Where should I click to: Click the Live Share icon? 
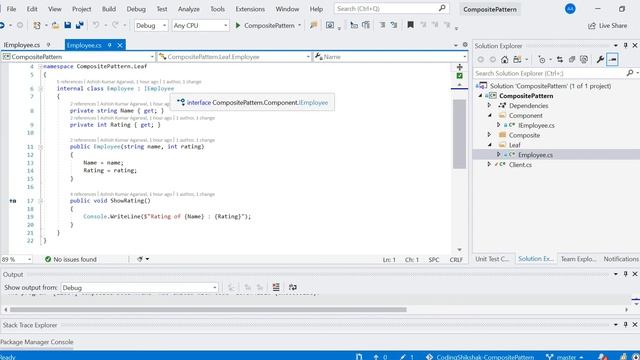[x=592, y=26]
